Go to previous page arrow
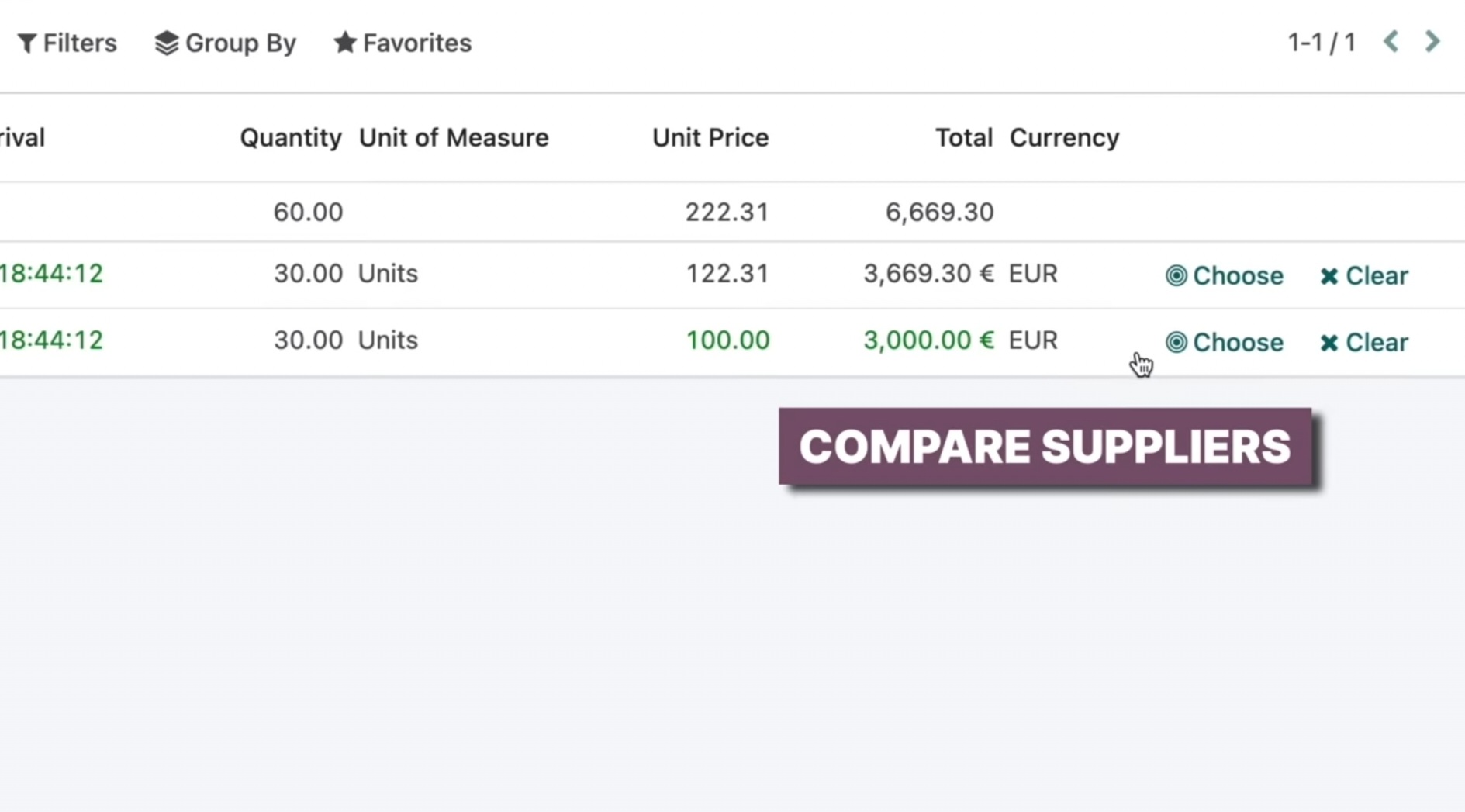Viewport: 1465px width, 812px height. (1391, 42)
